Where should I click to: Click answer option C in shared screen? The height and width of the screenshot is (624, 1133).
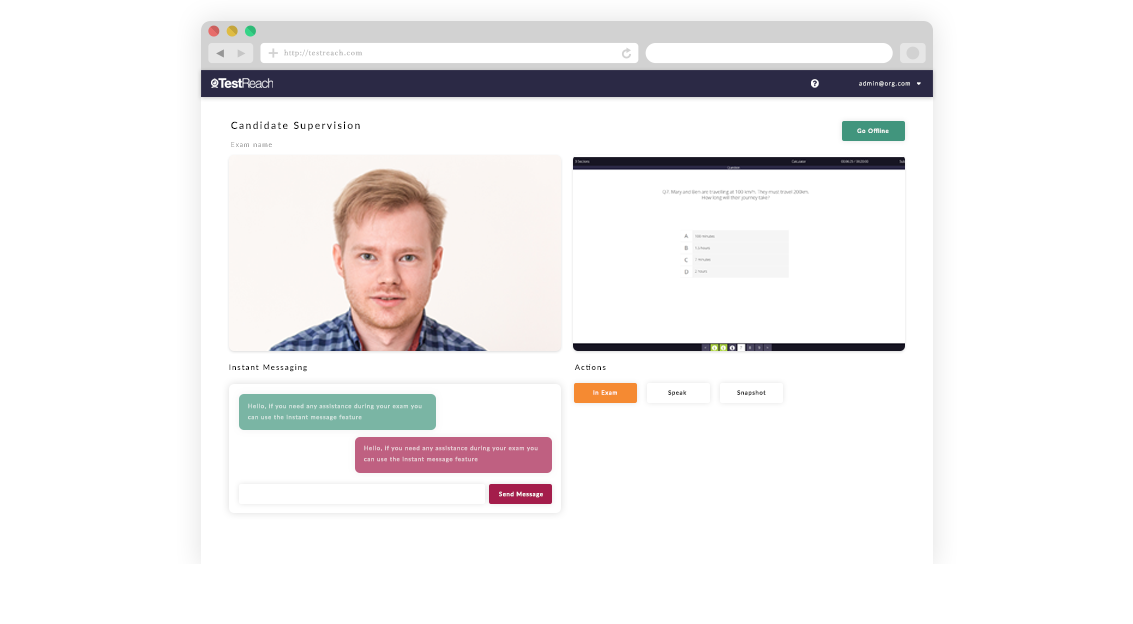point(735,259)
